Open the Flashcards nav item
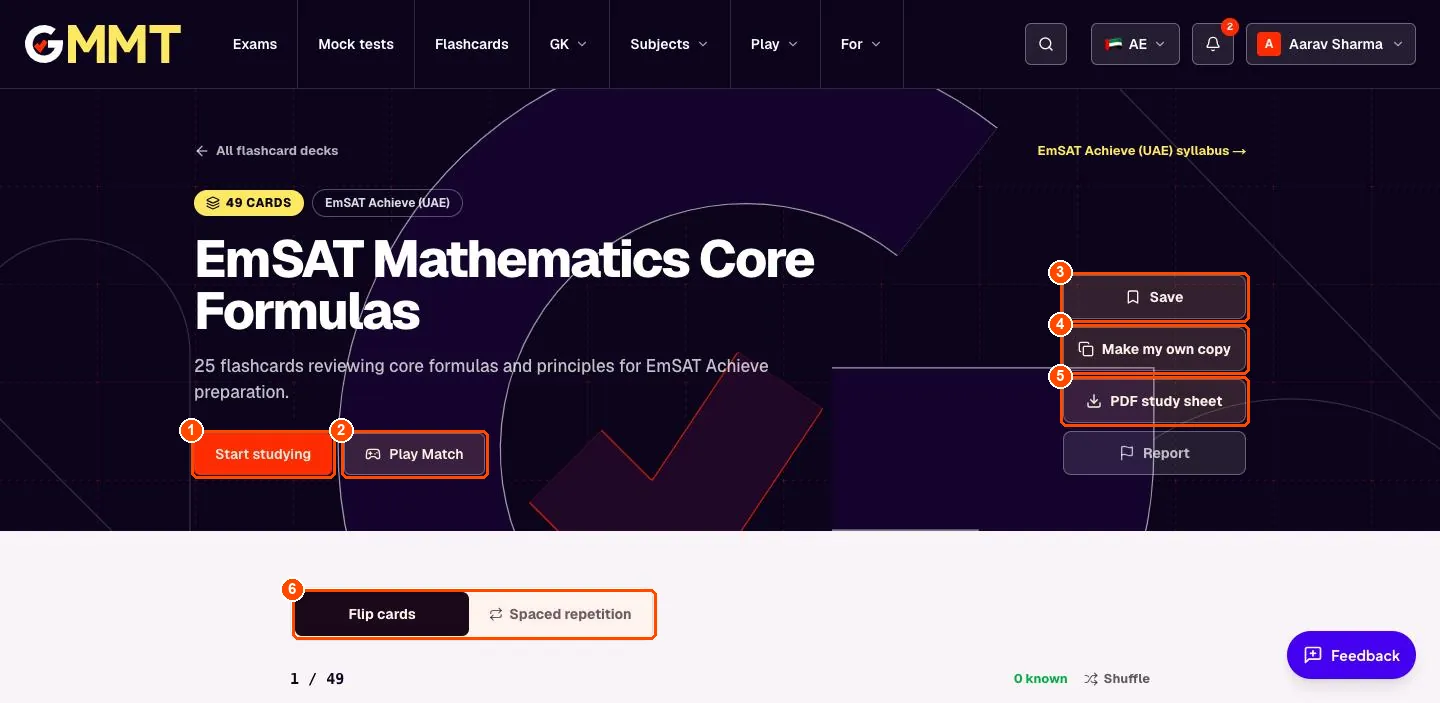1440x703 pixels. tap(472, 44)
